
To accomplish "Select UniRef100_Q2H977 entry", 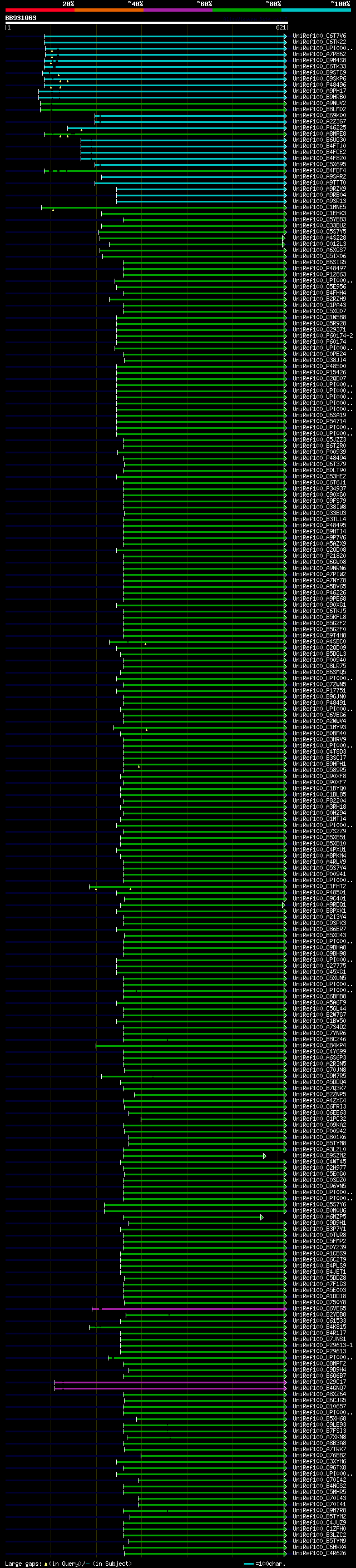I will 319,1168.
